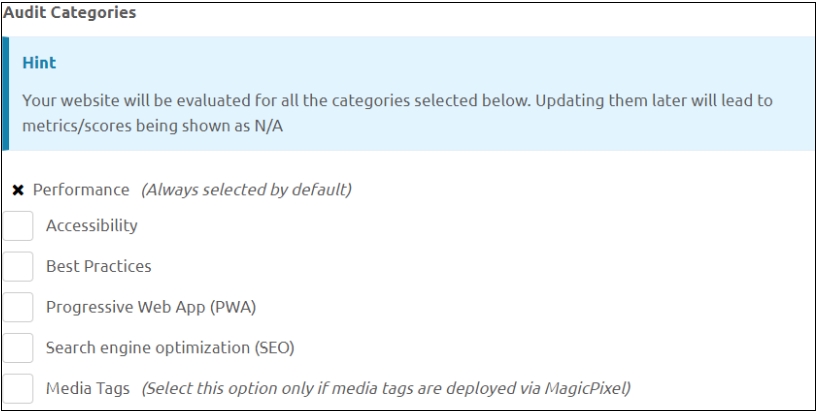
Task: Click the hint box's dark blue left bar
Action: (5, 94)
